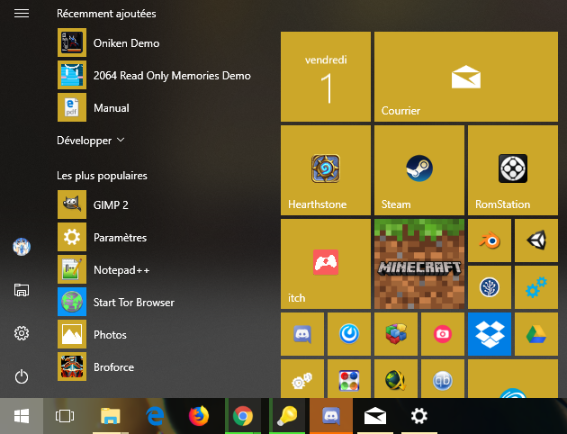The image size is (567, 434).
Task: Click the "Récemment ajoutées" heading
Action: tap(106, 14)
